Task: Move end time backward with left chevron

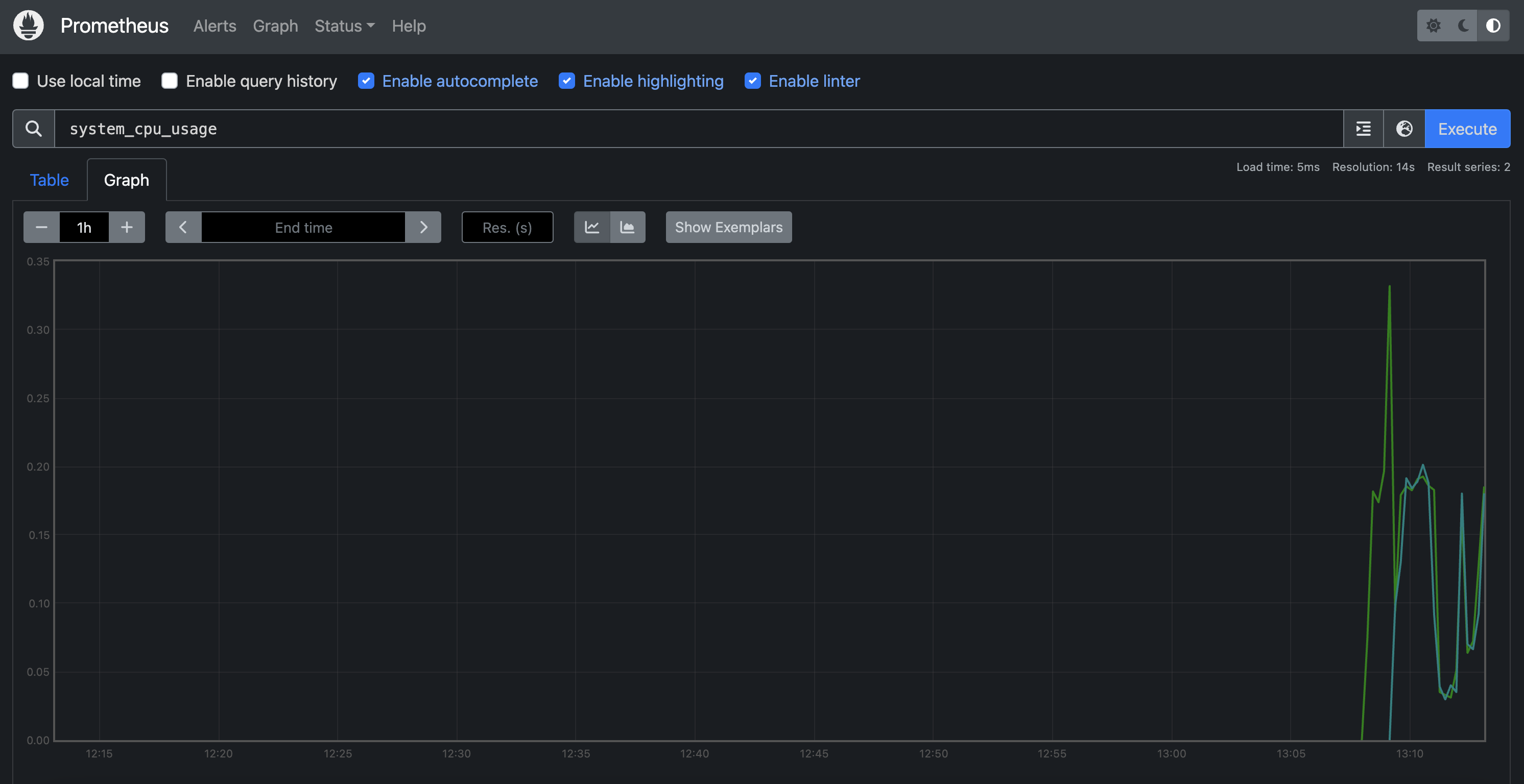Action: click(183, 227)
